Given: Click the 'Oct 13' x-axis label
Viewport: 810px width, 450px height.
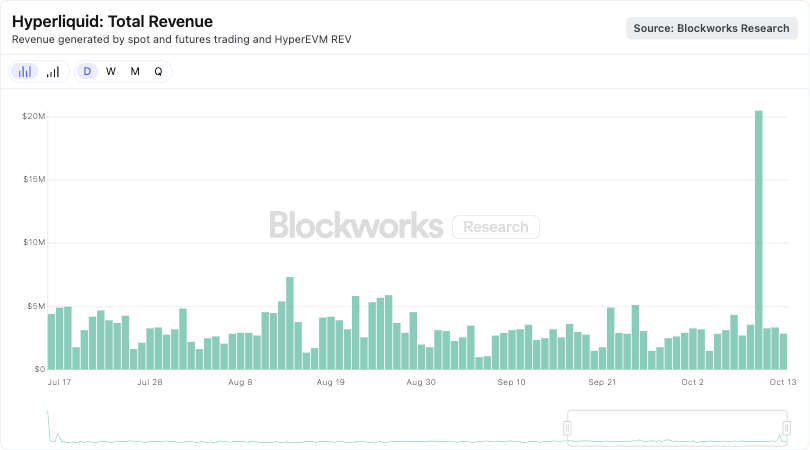Looking at the screenshot, I should point(783,382).
